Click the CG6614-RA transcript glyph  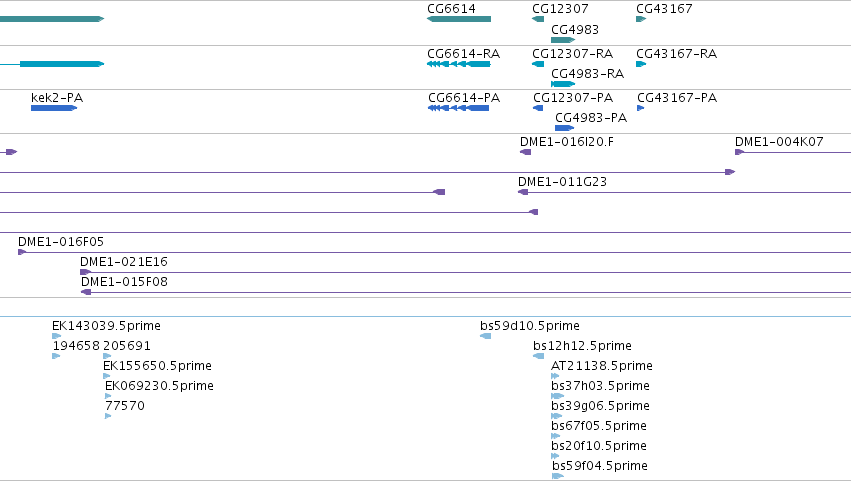click(x=459, y=64)
